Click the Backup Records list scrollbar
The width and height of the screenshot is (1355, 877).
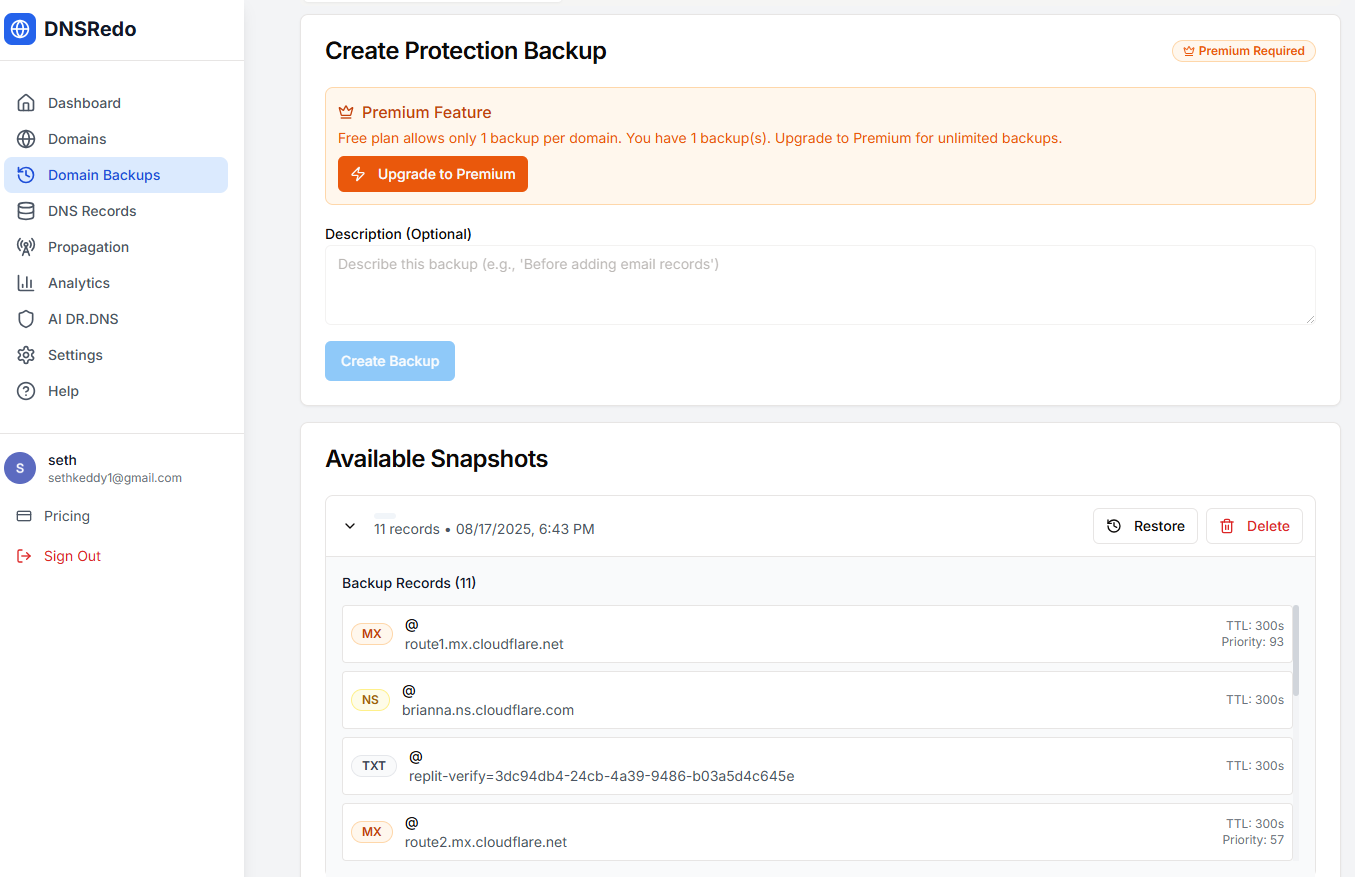(1296, 650)
